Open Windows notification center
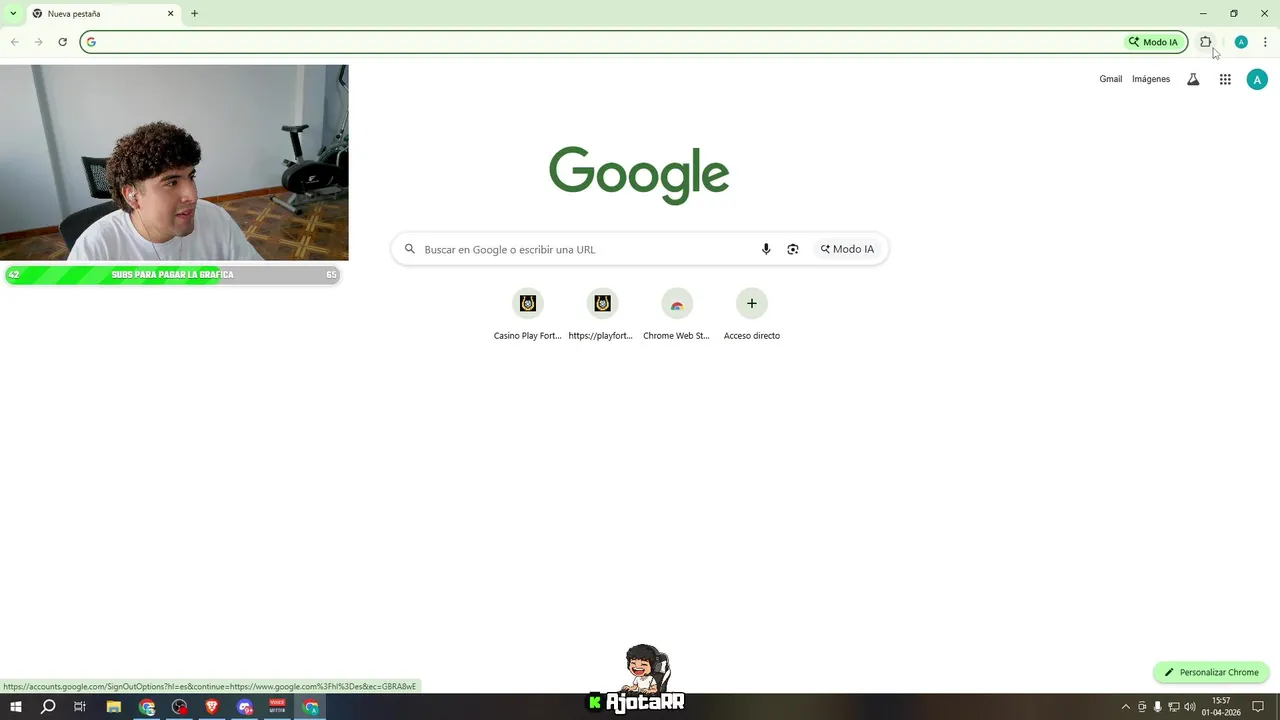This screenshot has height=720, width=1280. (x=1258, y=707)
